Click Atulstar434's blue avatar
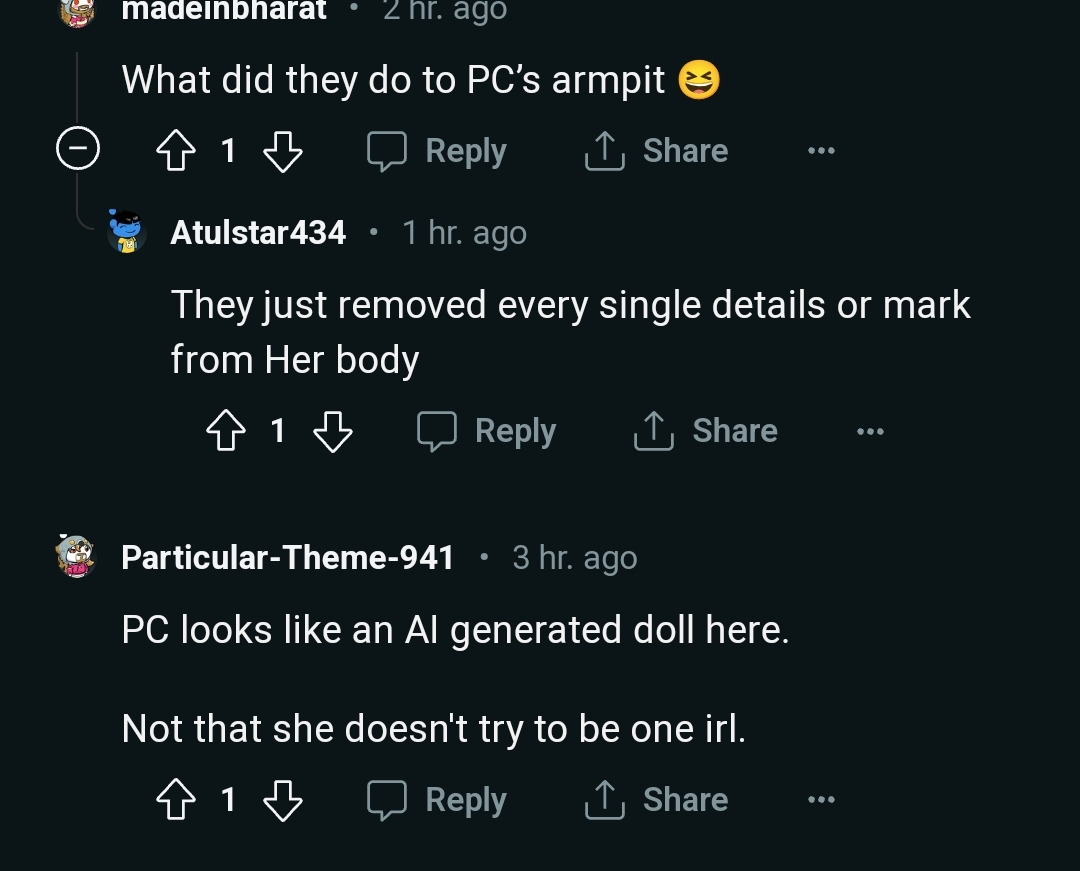1080x871 pixels. click(127, 233)
